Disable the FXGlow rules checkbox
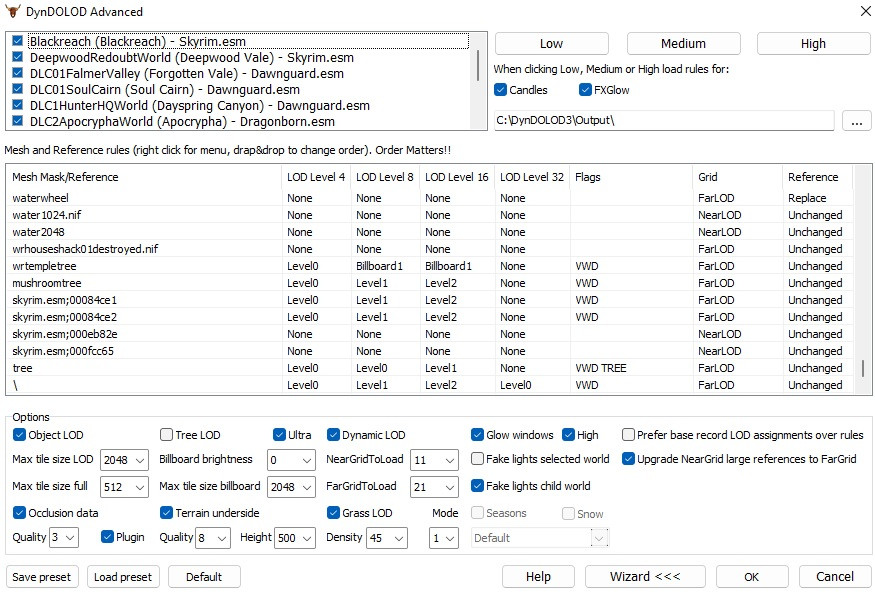 585,90
